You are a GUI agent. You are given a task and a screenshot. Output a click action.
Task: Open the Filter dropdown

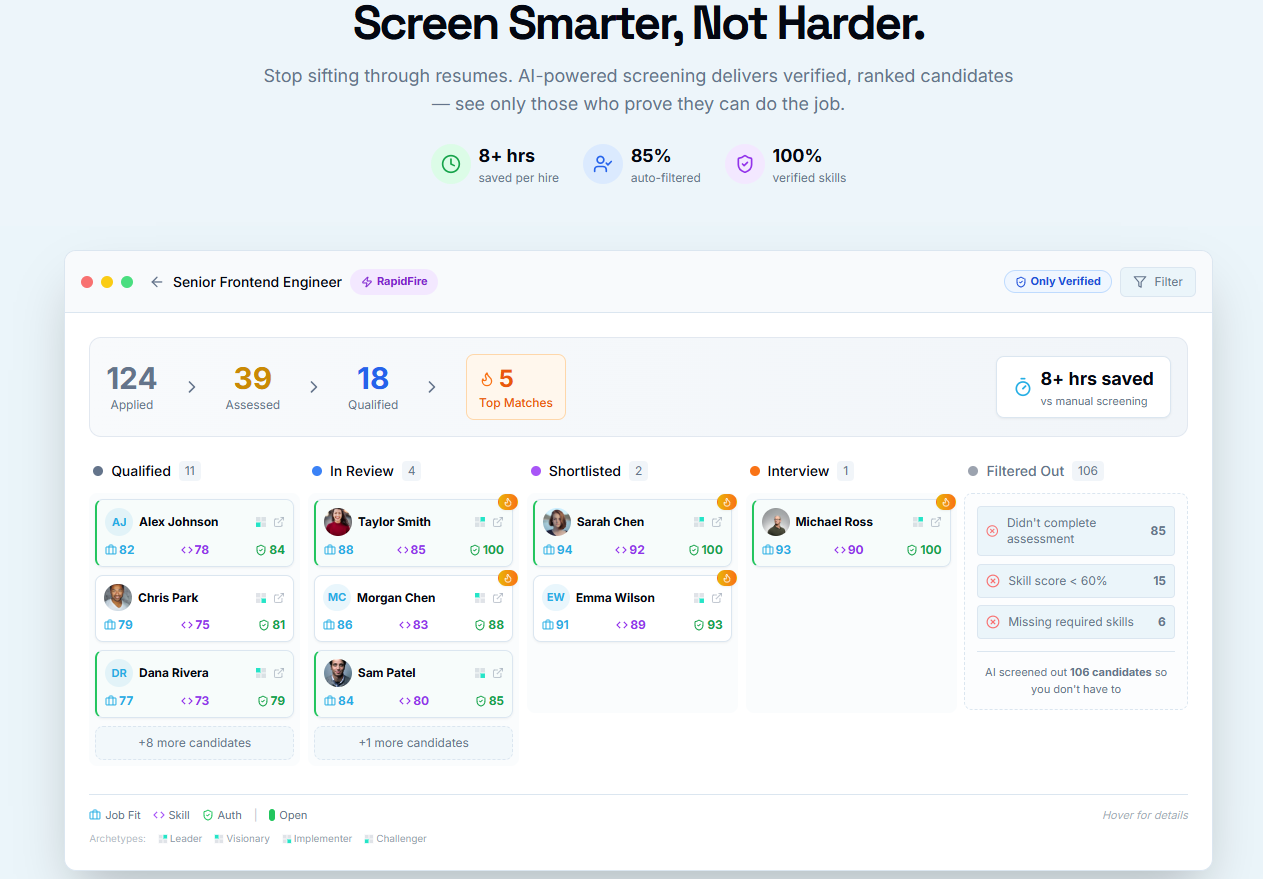point(1157,281)
